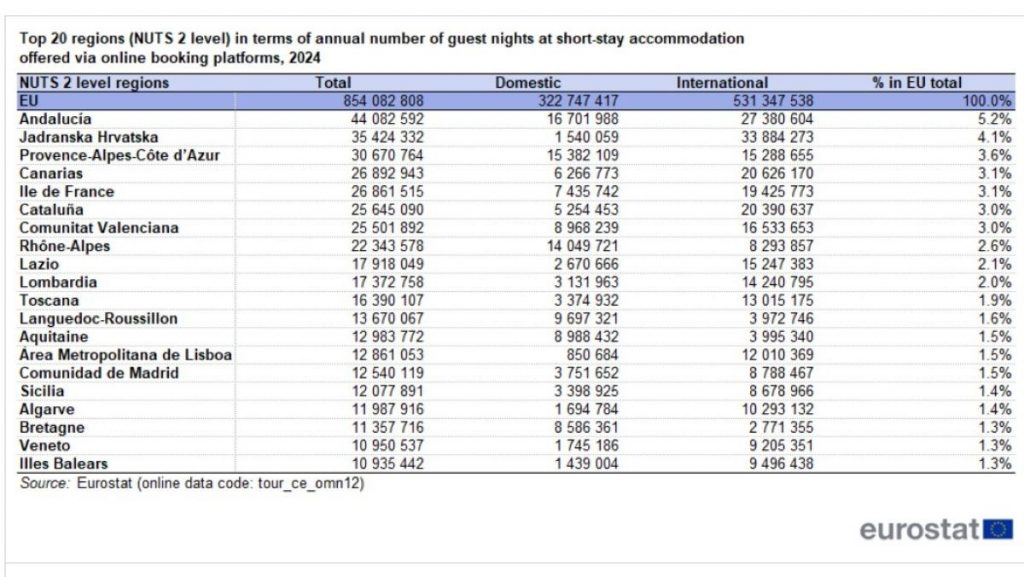Click Andalucía total 44 082 592
The height and width of the screenshot is (577, 1024).
point(387,119)
